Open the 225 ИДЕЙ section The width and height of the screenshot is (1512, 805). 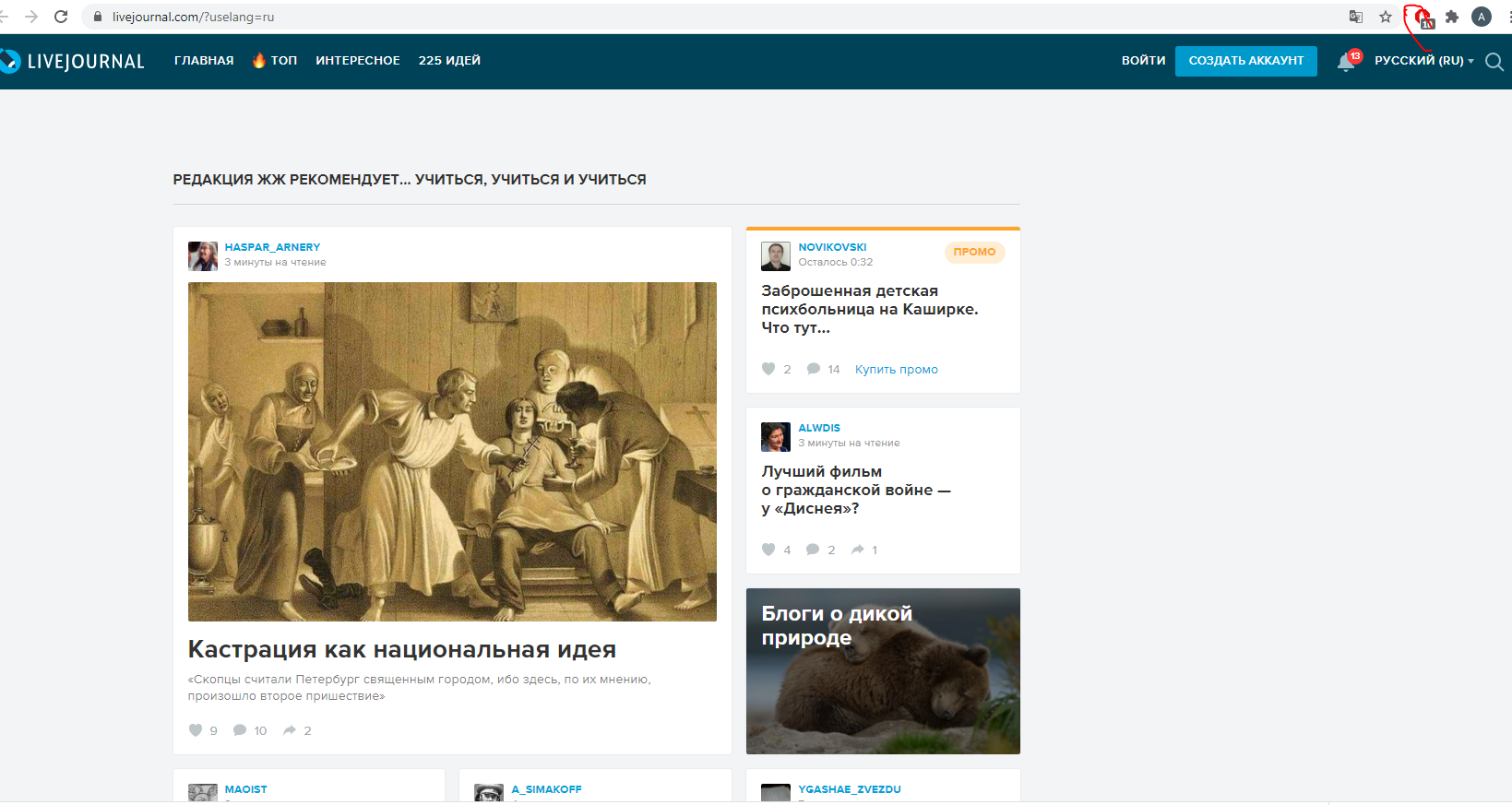449,61
